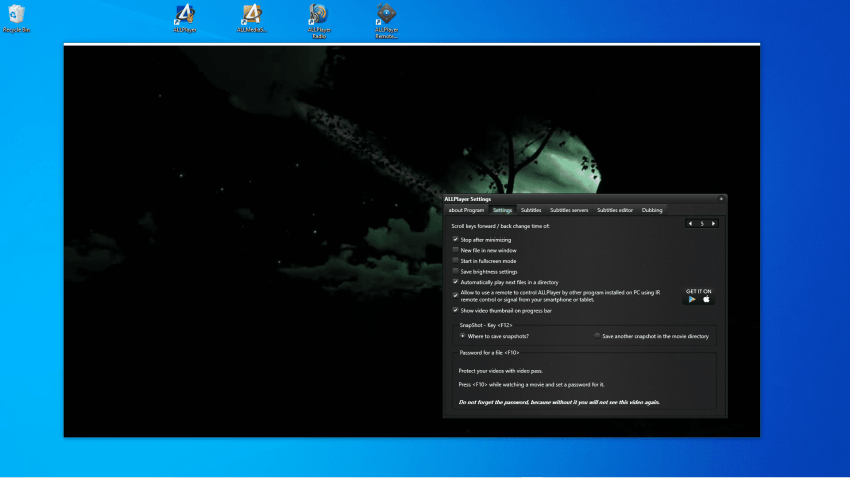The image size is (850, 478).
Task: Click the 'Press <F10> while watching a movie' text
Action: (x=531, y=385)
